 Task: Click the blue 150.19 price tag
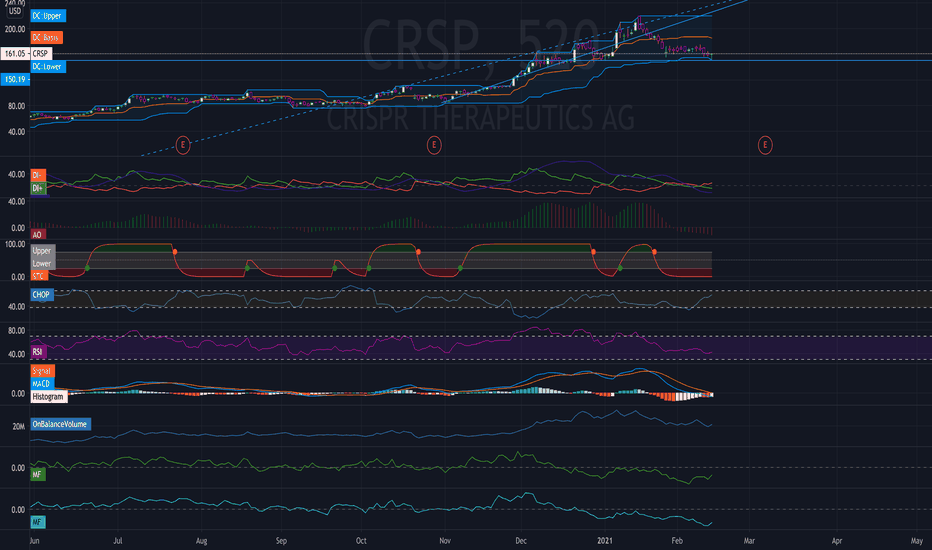click(15, 79)
